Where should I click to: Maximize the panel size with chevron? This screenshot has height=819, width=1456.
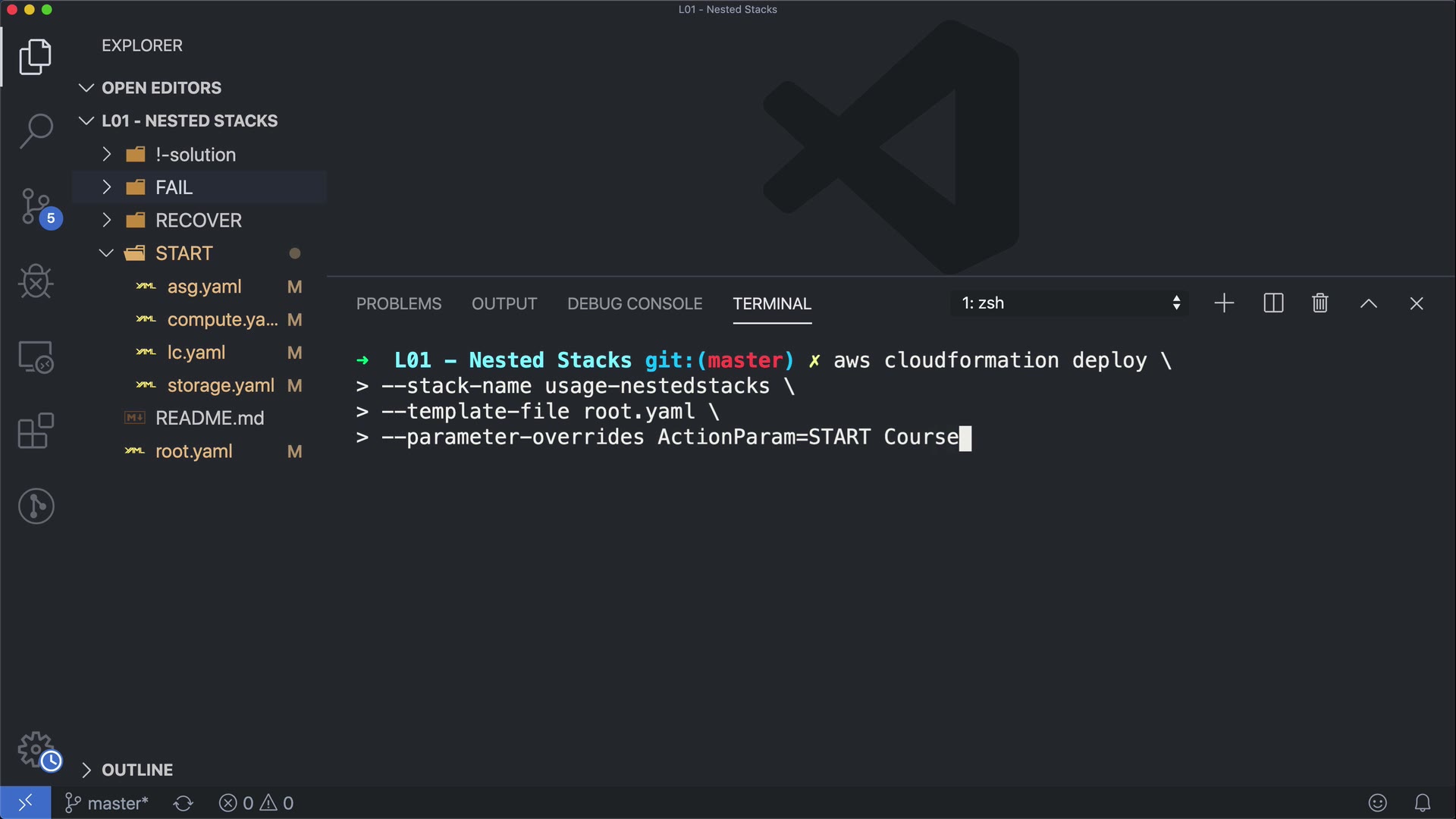[1369, 303]
